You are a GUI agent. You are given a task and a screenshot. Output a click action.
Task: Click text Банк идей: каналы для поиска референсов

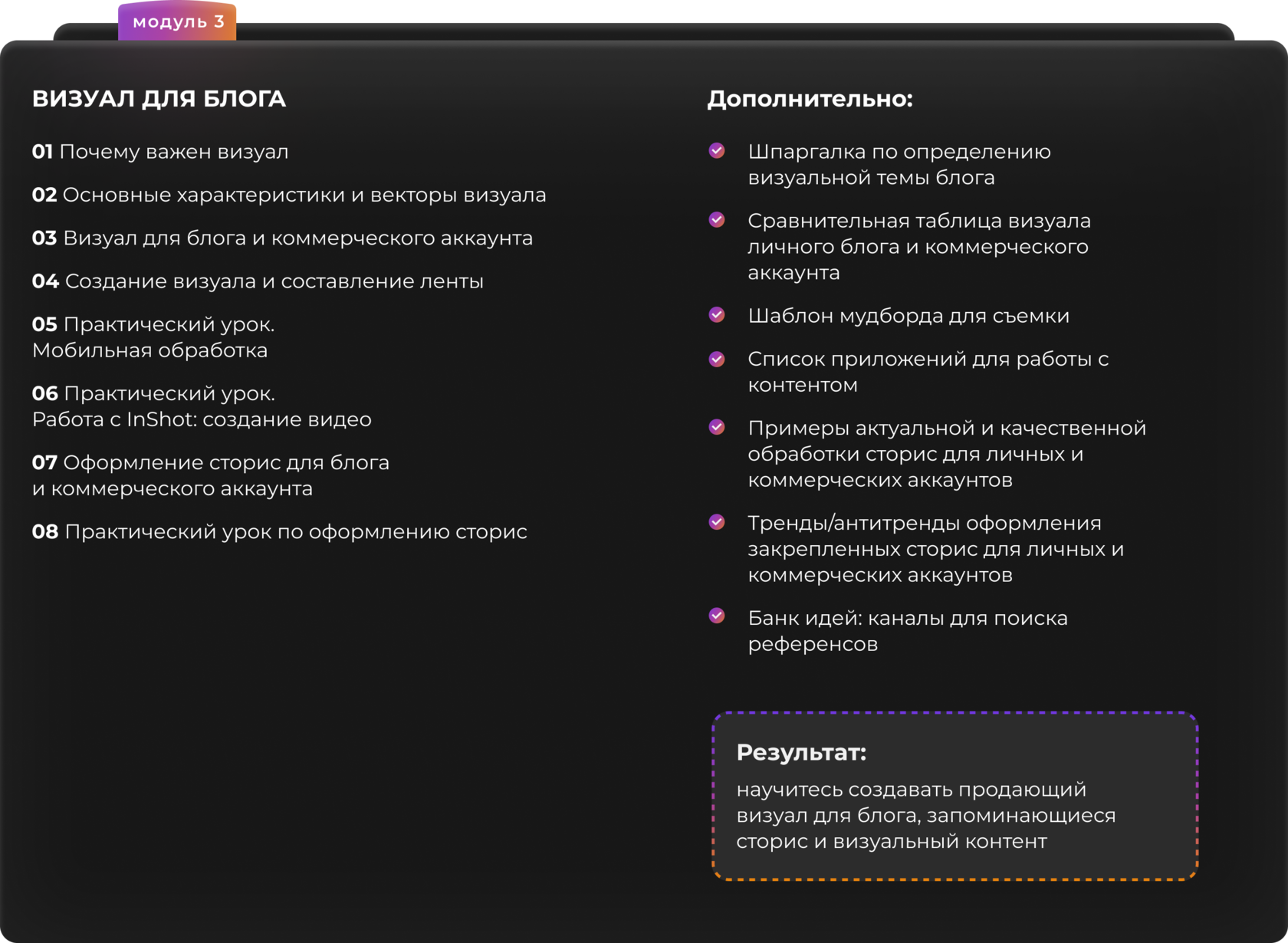coord(908,631)
